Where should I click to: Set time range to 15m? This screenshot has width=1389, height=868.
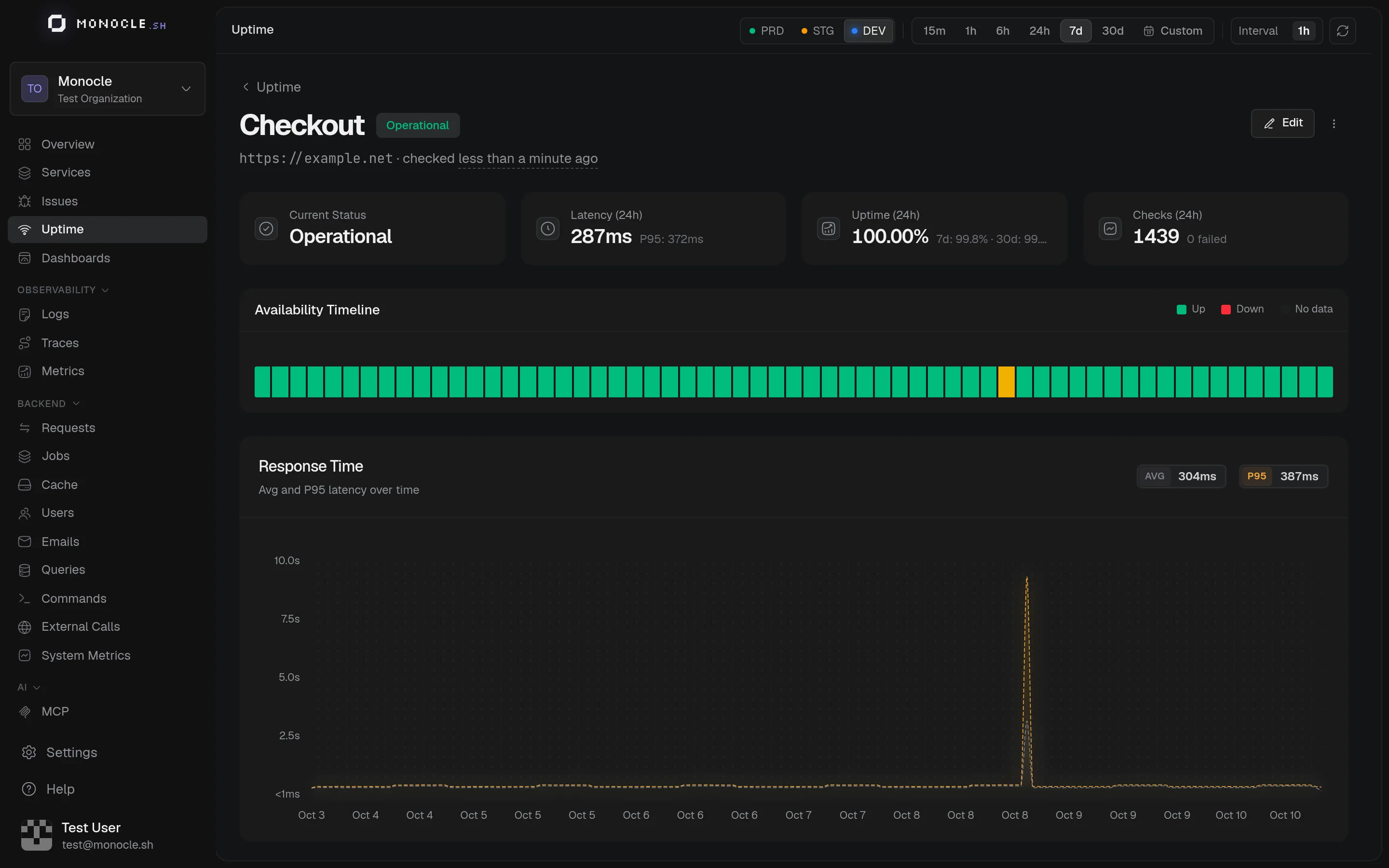click(934, 31)
